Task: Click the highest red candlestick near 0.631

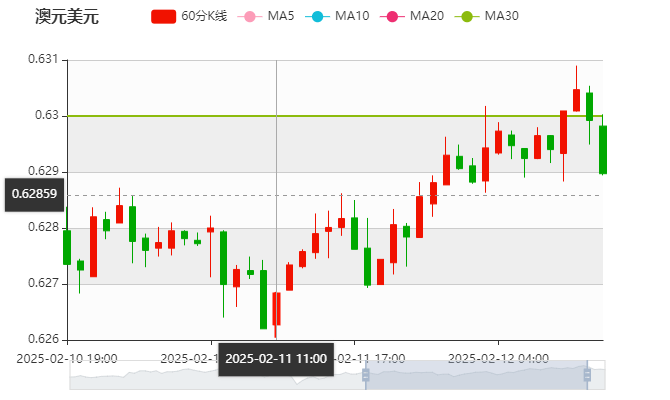Action: [576, 99]
